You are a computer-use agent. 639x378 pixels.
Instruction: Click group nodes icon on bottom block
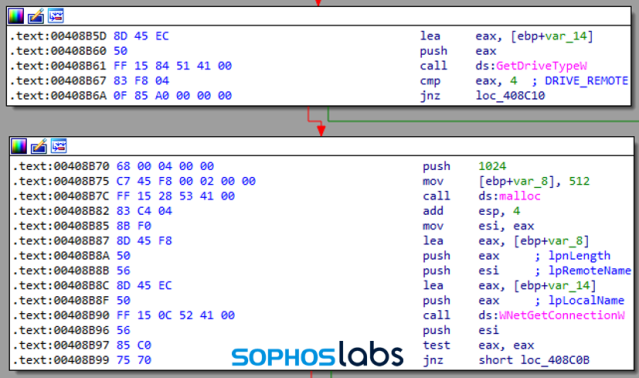[59, 146]
